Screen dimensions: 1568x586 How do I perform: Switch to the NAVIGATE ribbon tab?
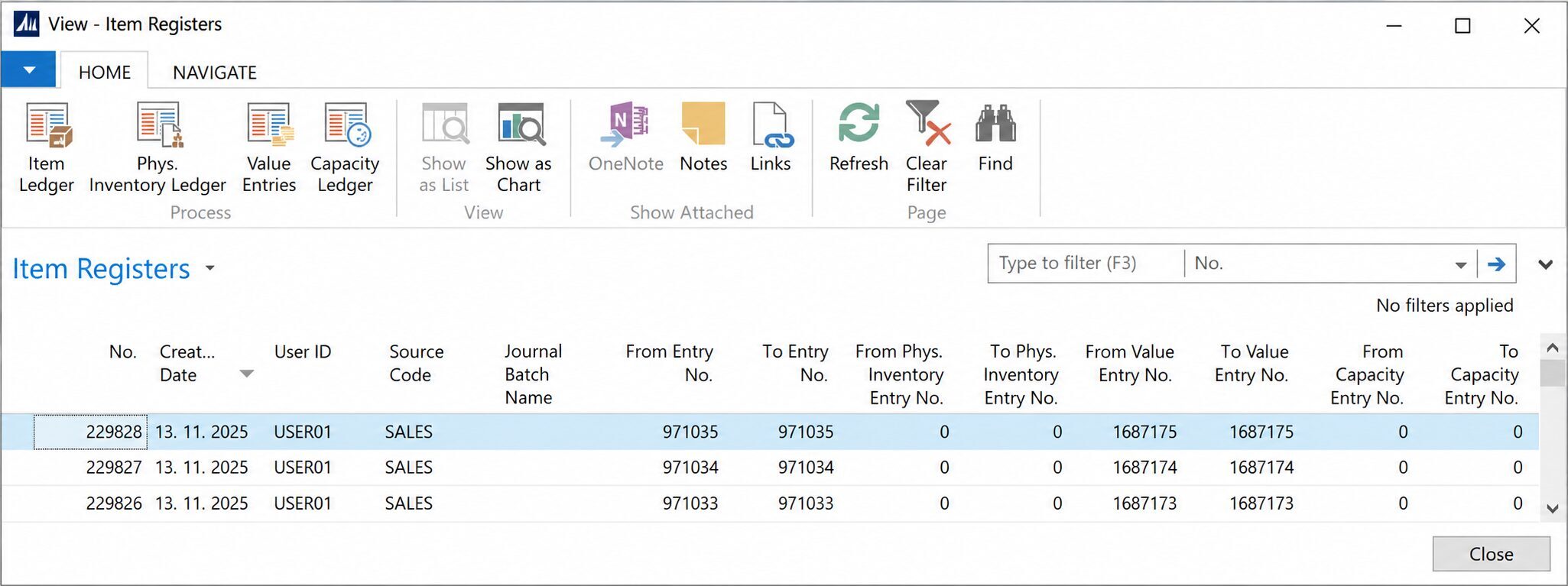[x=215, y=72]
